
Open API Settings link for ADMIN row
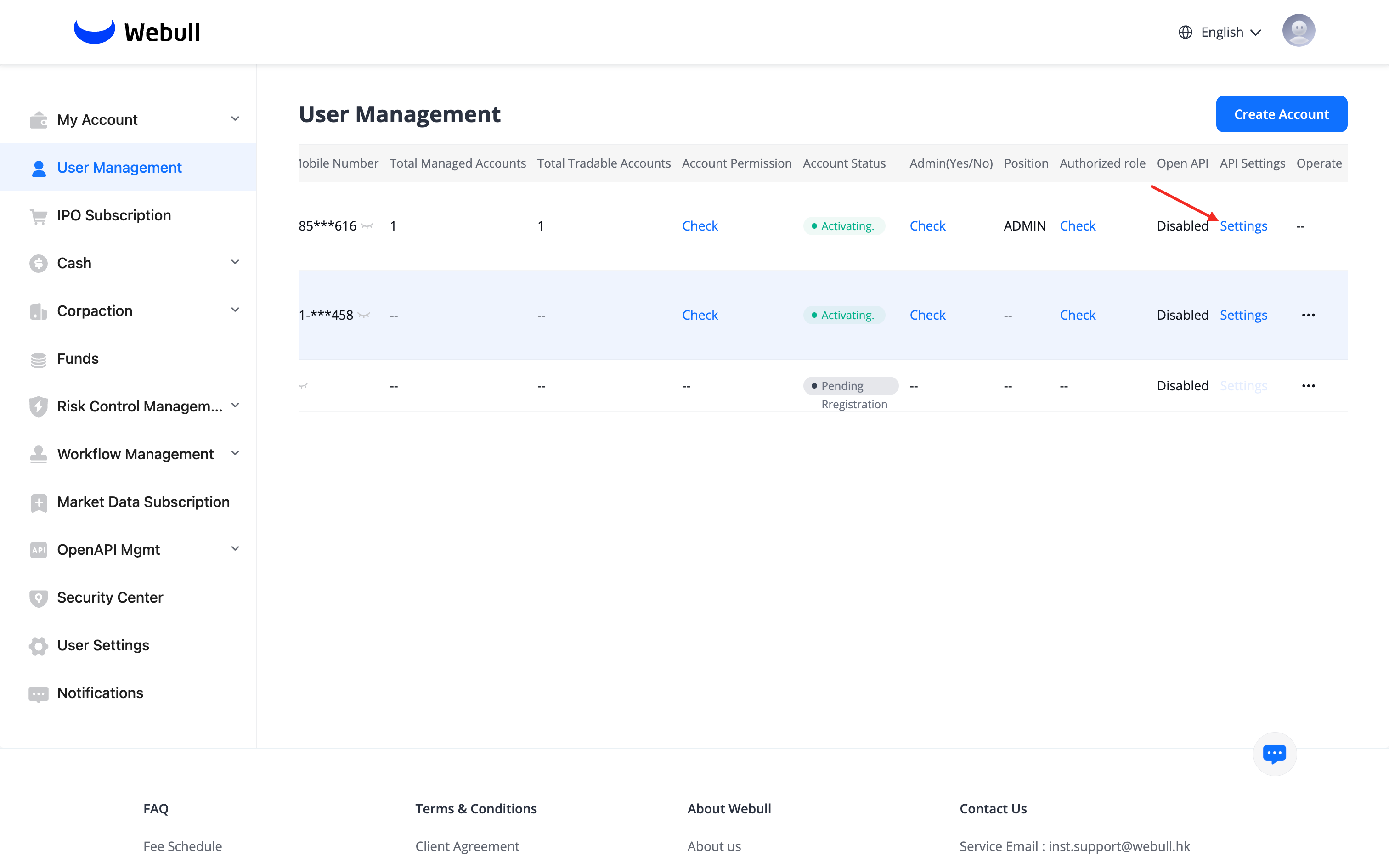1243,226
